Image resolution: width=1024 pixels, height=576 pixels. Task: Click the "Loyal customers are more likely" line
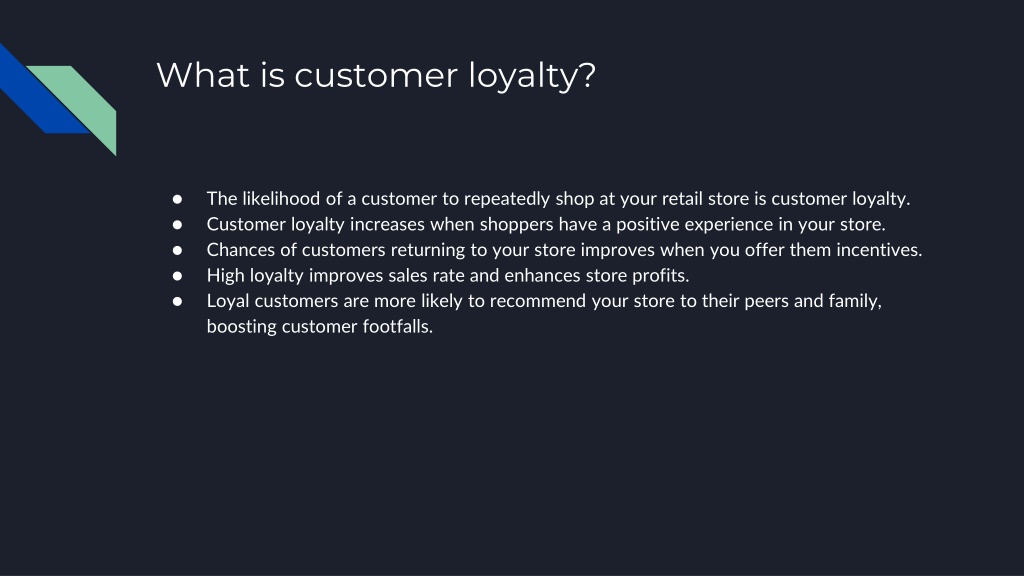tap(544, 301)
